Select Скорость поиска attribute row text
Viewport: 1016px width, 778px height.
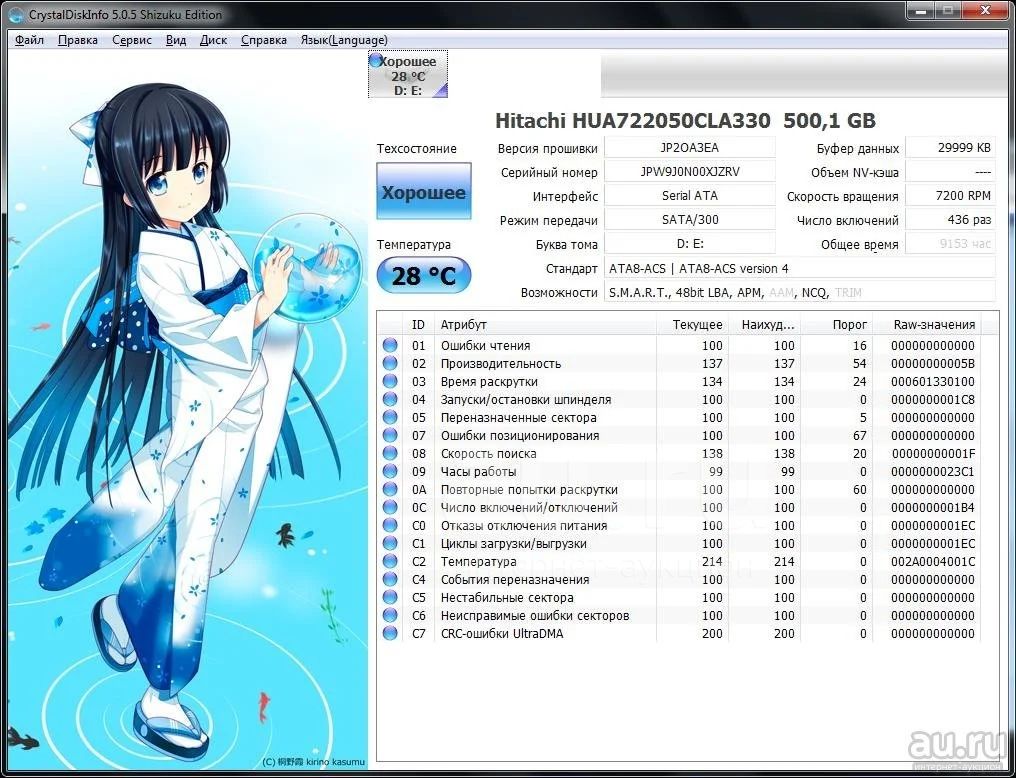coord(489,453)
